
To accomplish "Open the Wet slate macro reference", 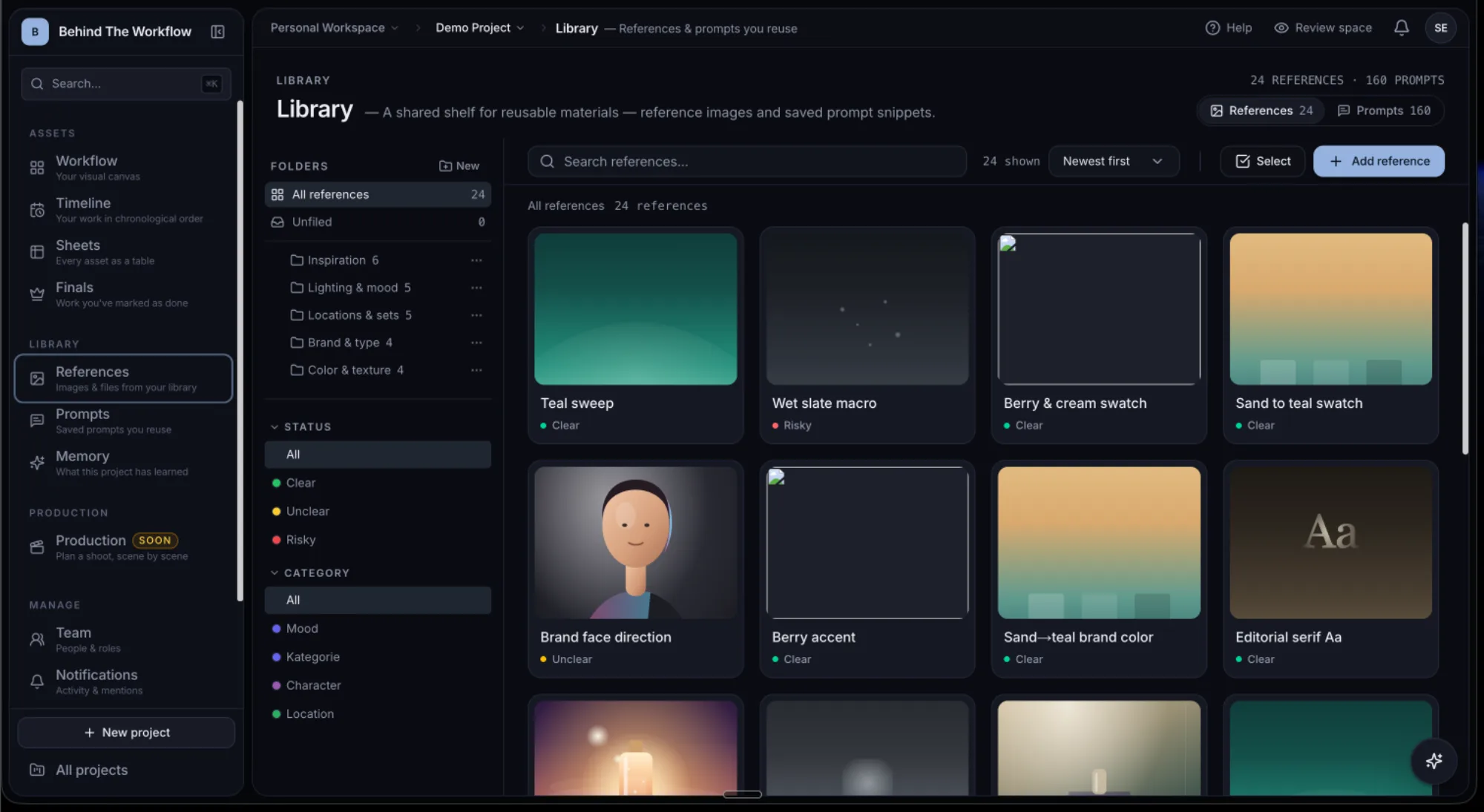I will click(867, 335).
